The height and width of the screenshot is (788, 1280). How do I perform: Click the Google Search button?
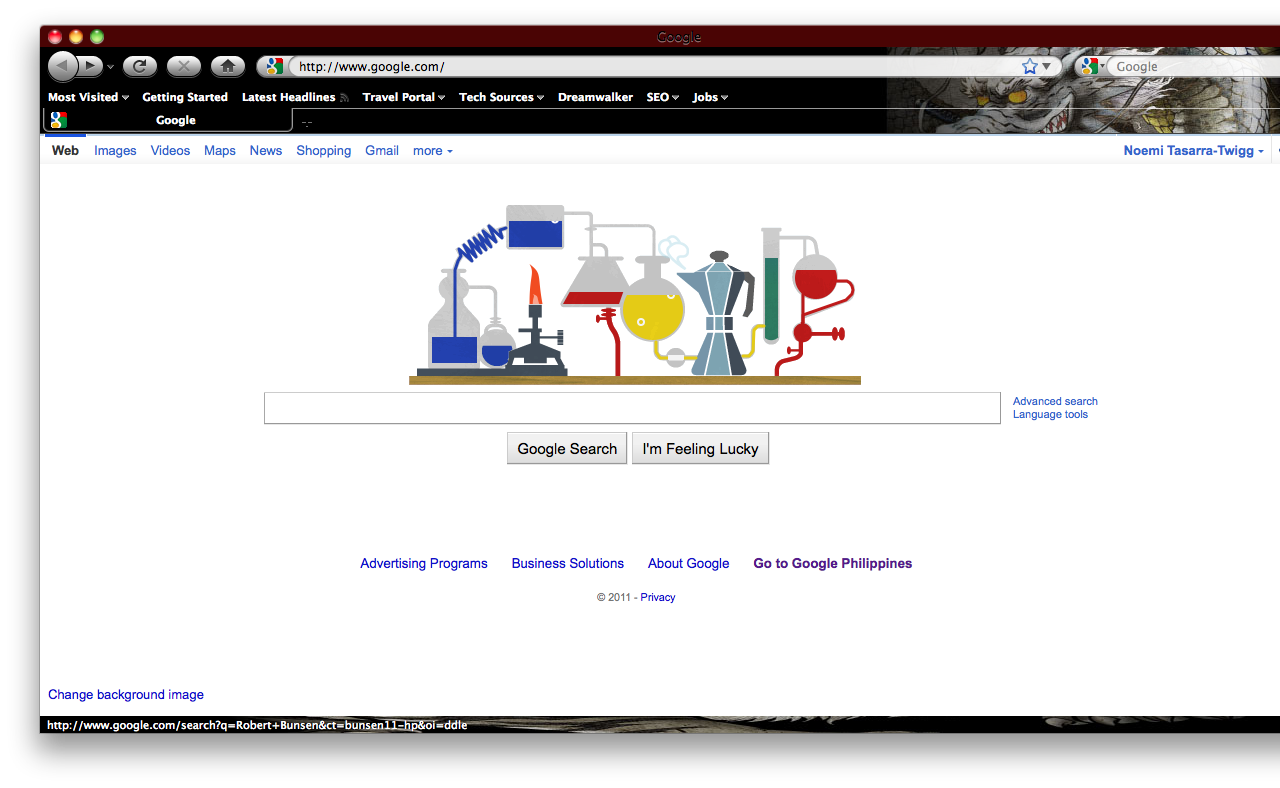[x=567, y=449]
